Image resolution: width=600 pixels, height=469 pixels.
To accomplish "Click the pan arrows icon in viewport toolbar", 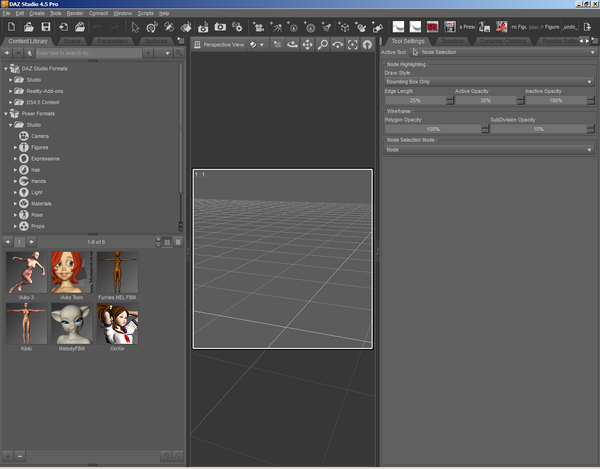I will click(307, 45).
